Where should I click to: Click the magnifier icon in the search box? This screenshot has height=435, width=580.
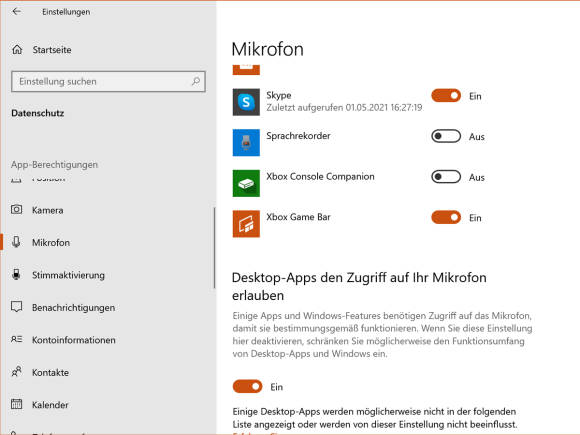coord(196,81)
